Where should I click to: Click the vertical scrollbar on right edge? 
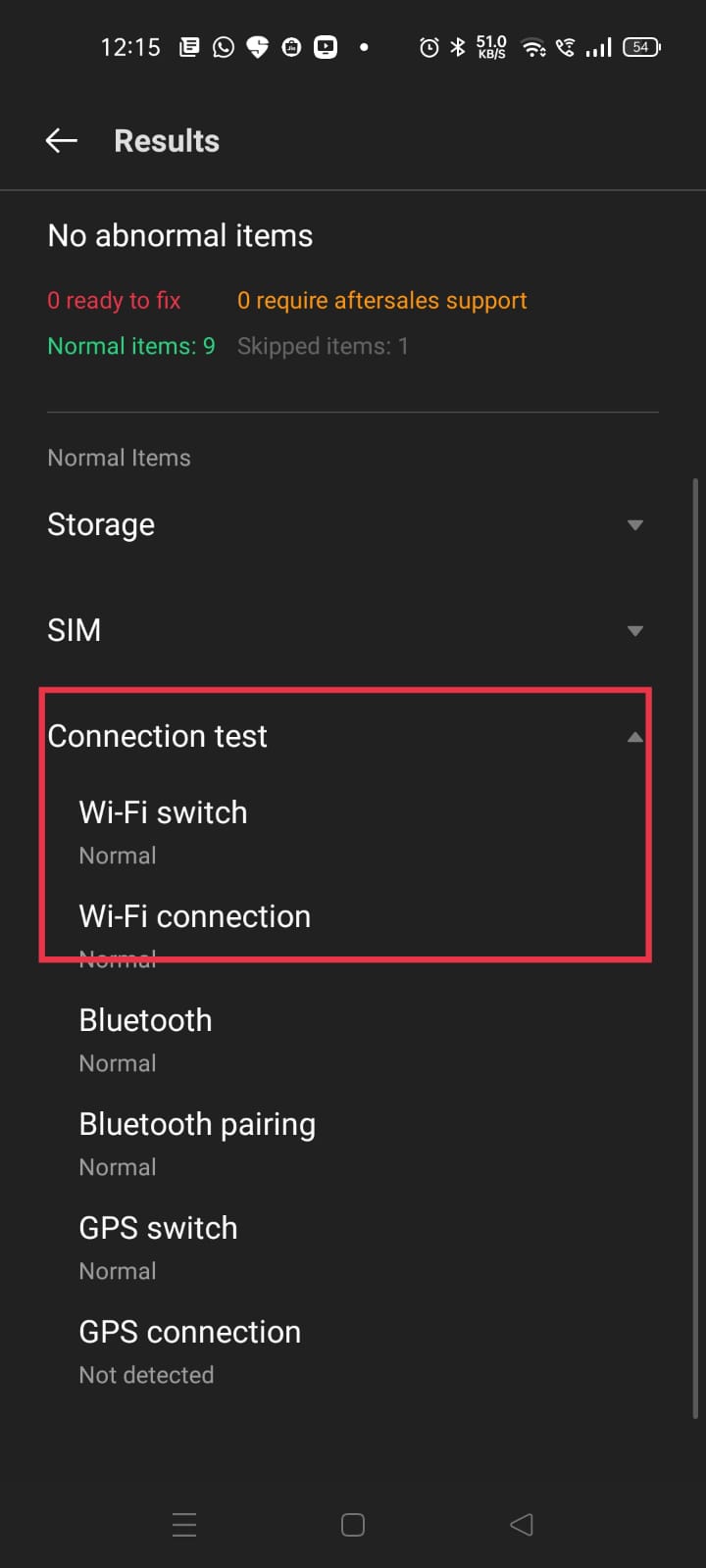point(695,949)
